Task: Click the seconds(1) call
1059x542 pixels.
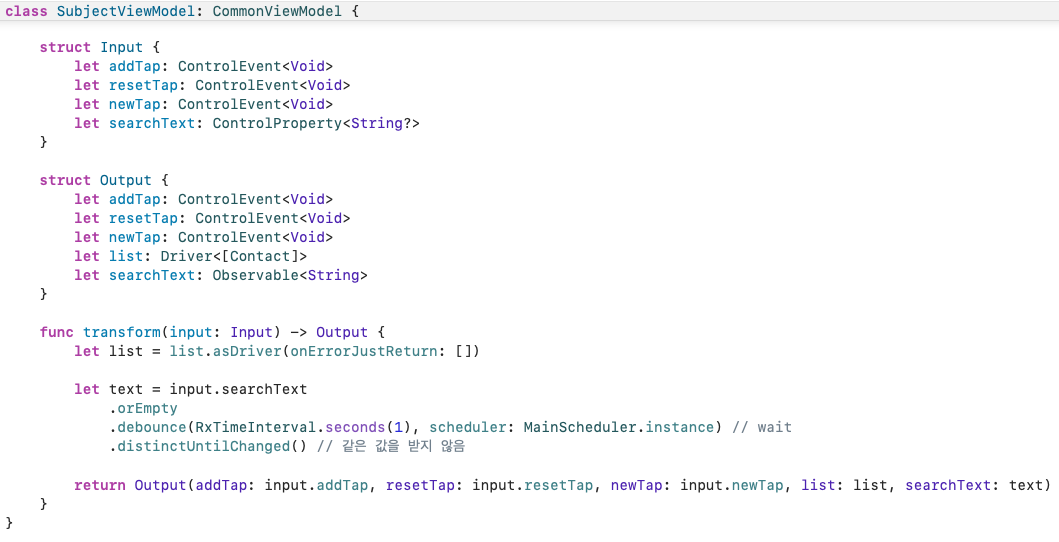Action: click(368, 427)
